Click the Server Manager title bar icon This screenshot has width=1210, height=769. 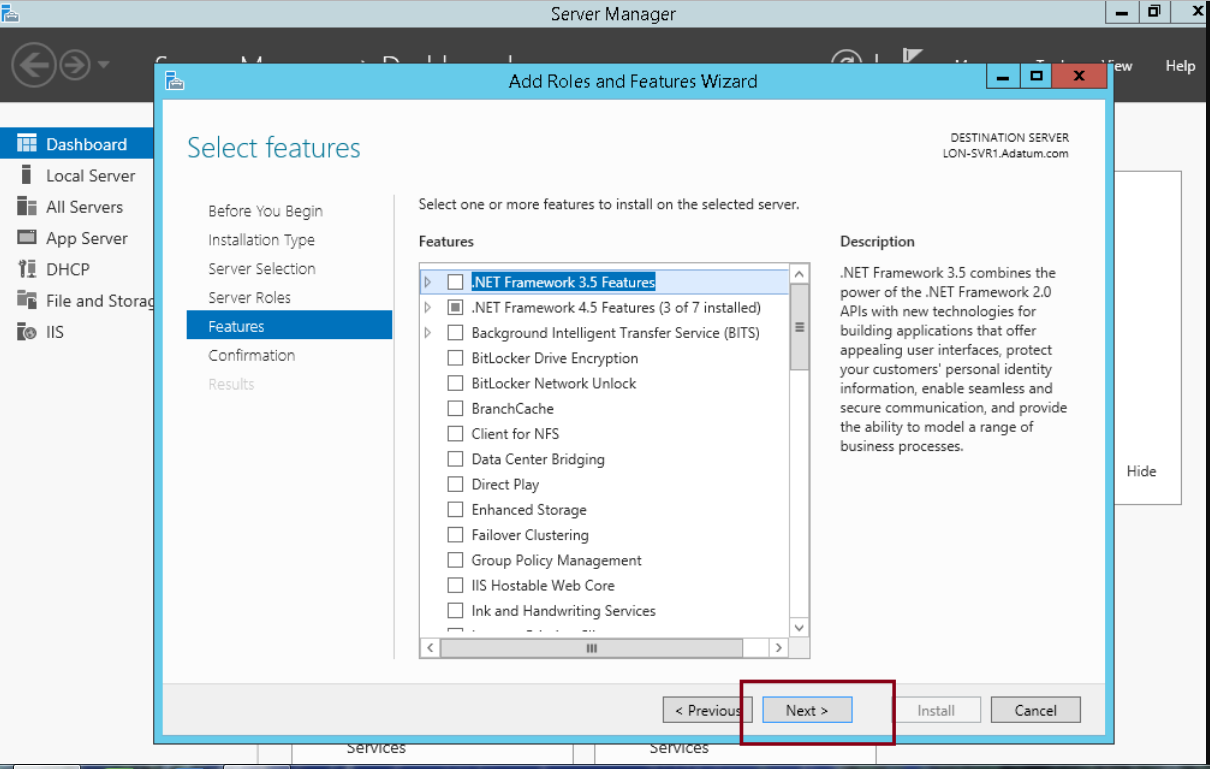[x=10, y=13]
